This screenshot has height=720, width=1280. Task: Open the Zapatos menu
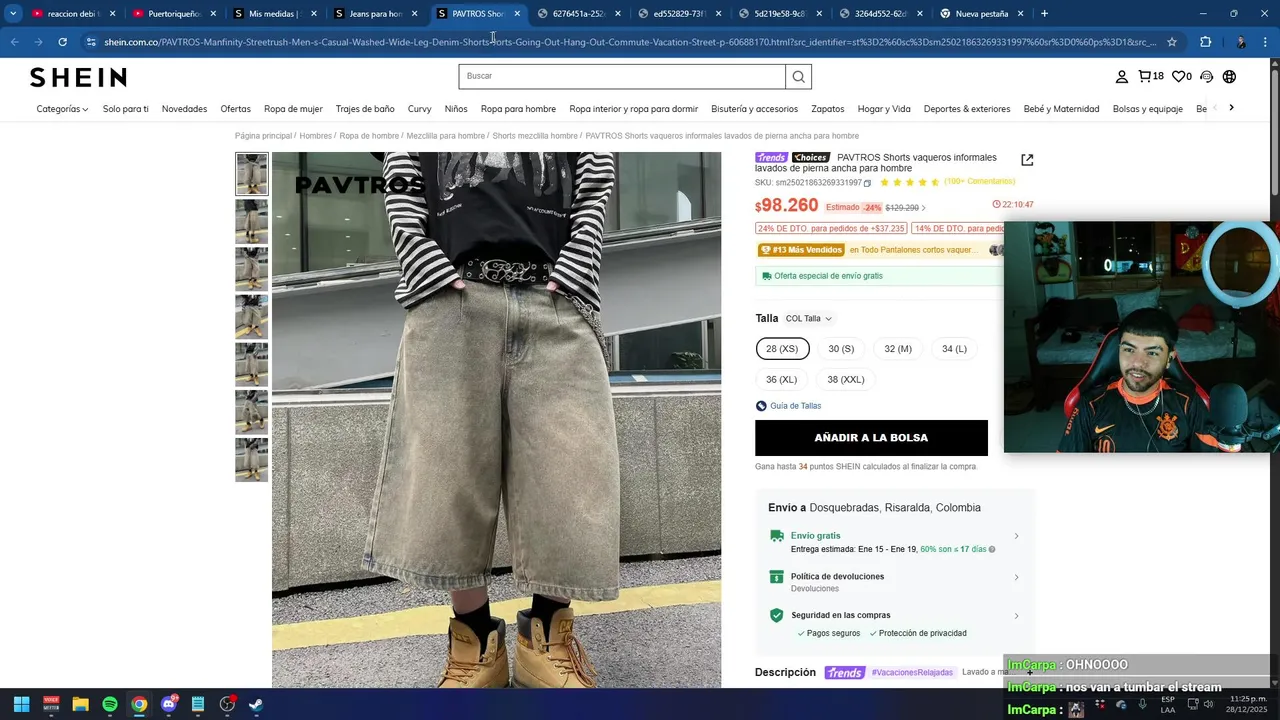[828, 109]
